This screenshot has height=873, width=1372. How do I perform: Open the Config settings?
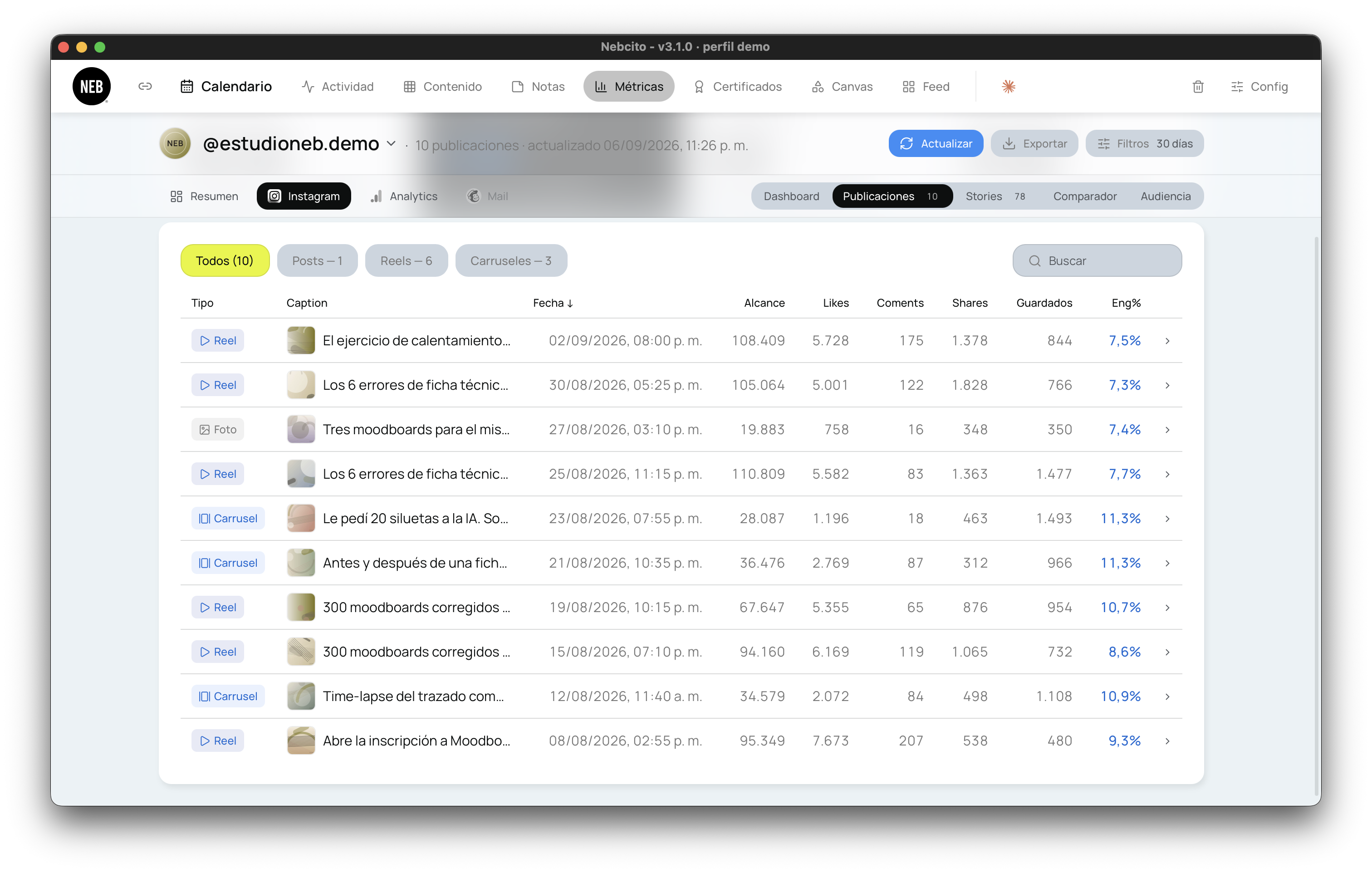tap(1259, 87)
